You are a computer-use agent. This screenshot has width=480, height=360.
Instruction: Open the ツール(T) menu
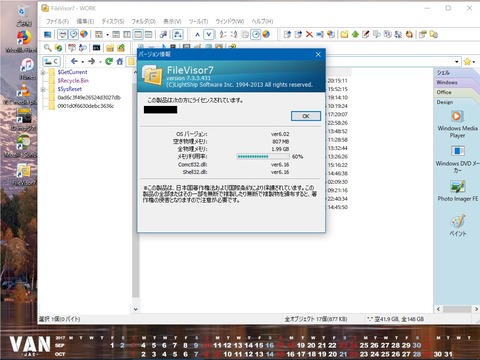tap(198, 21)
